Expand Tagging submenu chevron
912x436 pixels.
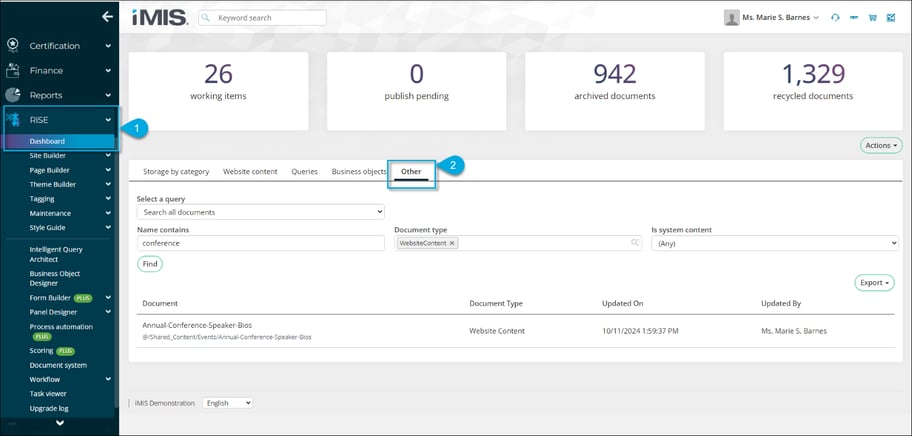[108, 198]
